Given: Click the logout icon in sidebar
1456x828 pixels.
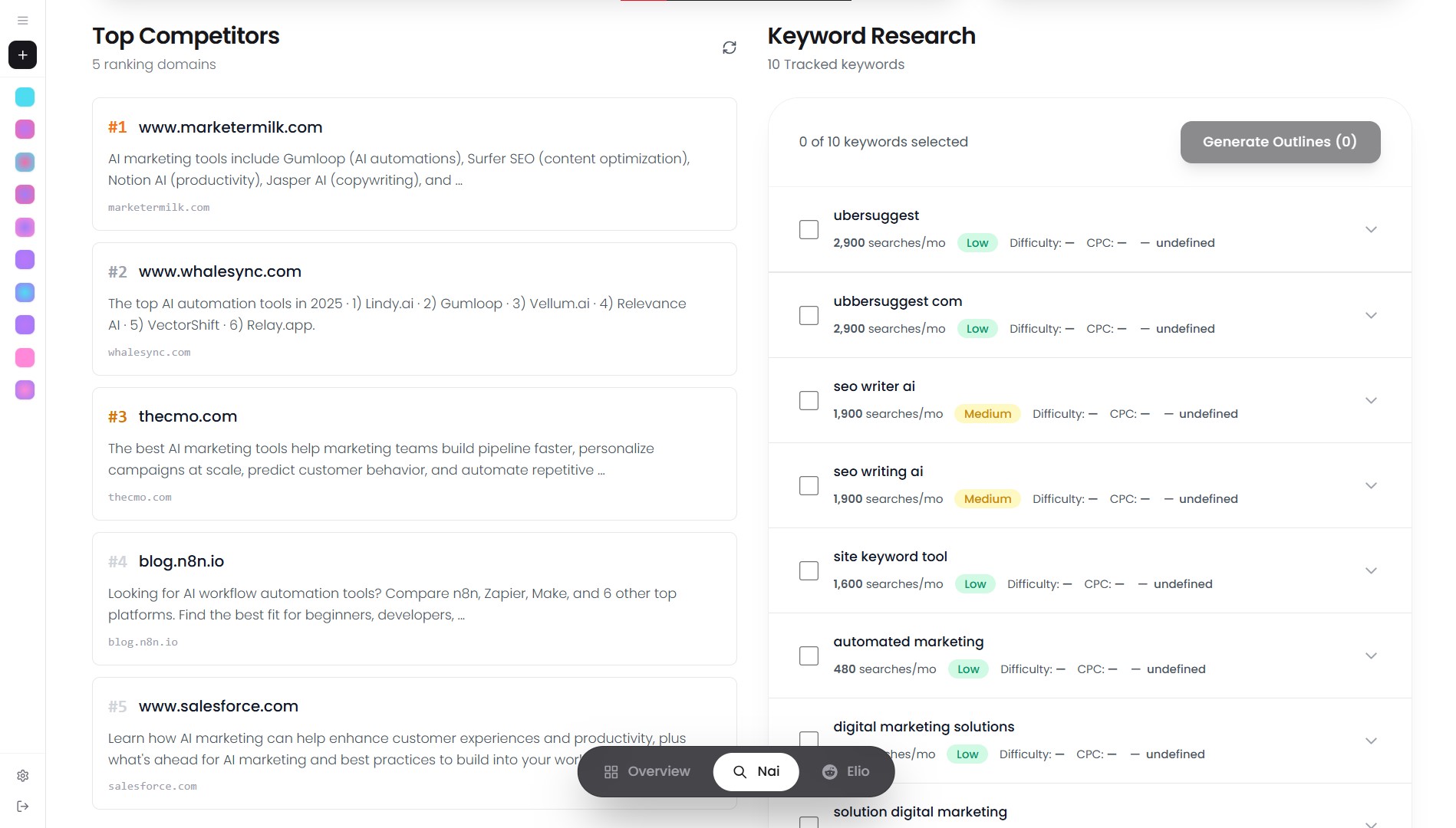Looking at the screenshot, I should (22, 806).
